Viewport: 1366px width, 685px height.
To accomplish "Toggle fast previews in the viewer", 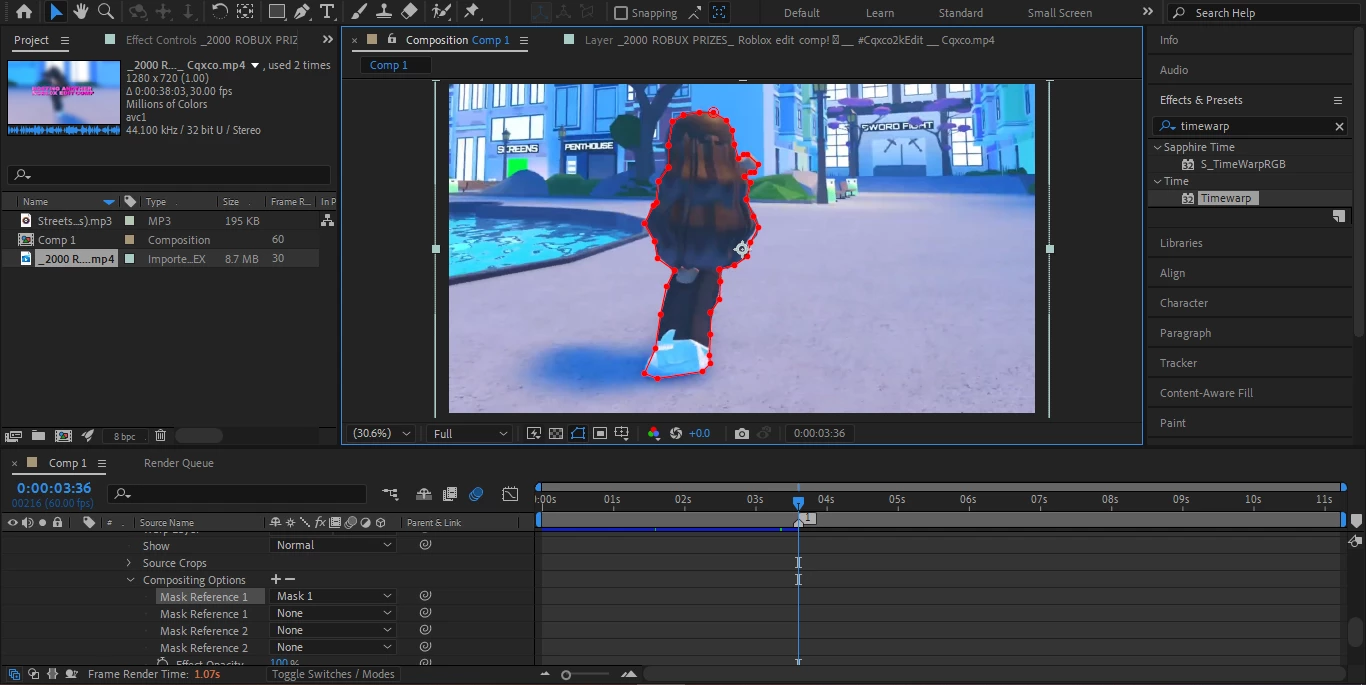I will point(534,433).
